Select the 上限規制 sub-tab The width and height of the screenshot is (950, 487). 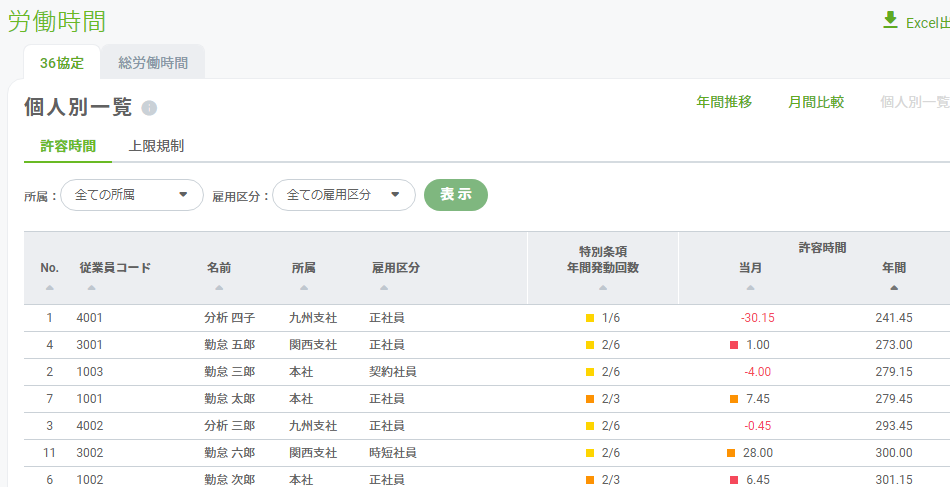[156, 146]
